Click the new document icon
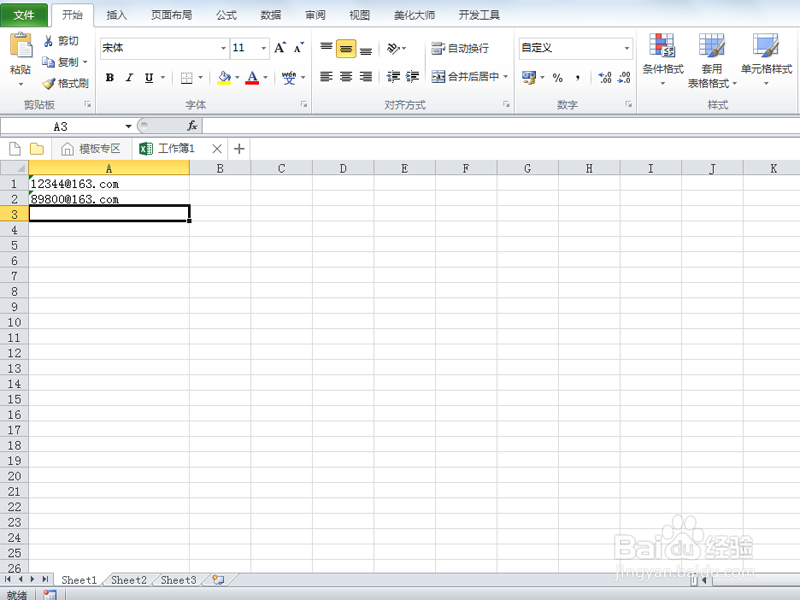The height and width of the screenshot is (600, 800). [15, 148]
